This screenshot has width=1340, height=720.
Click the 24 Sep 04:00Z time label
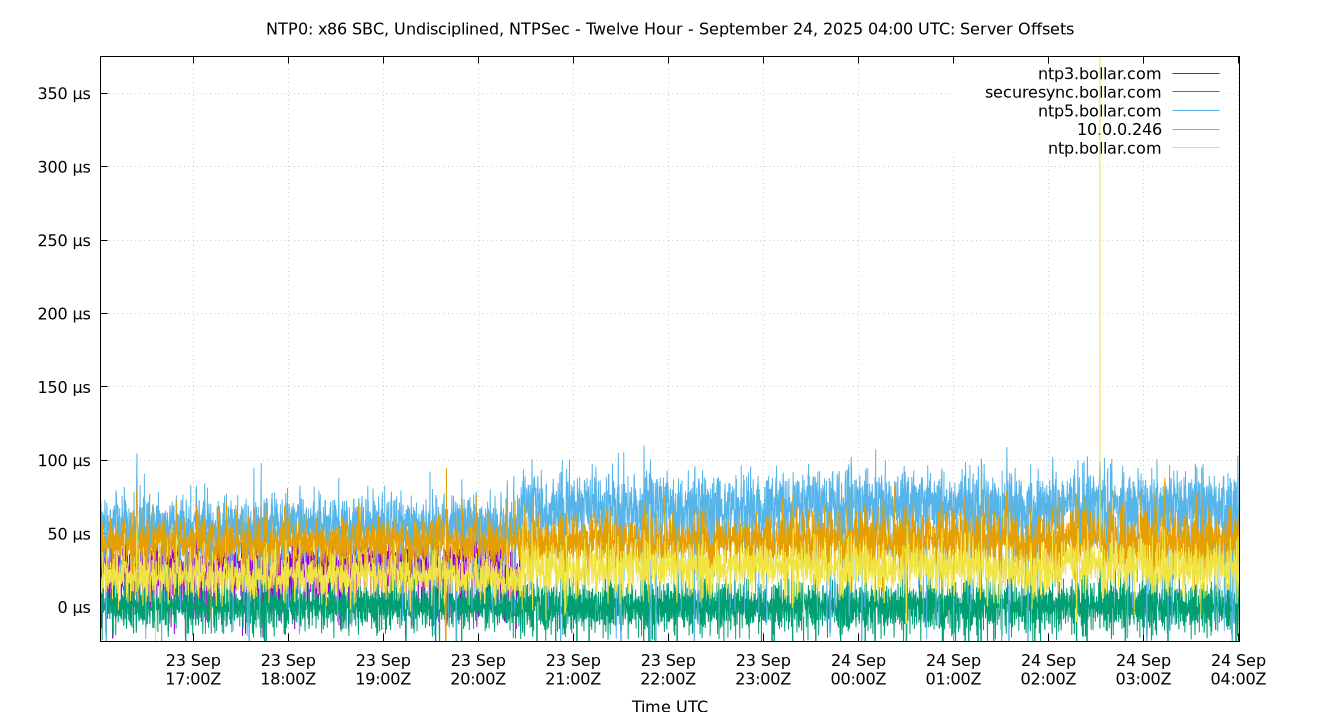(1238, 670)
